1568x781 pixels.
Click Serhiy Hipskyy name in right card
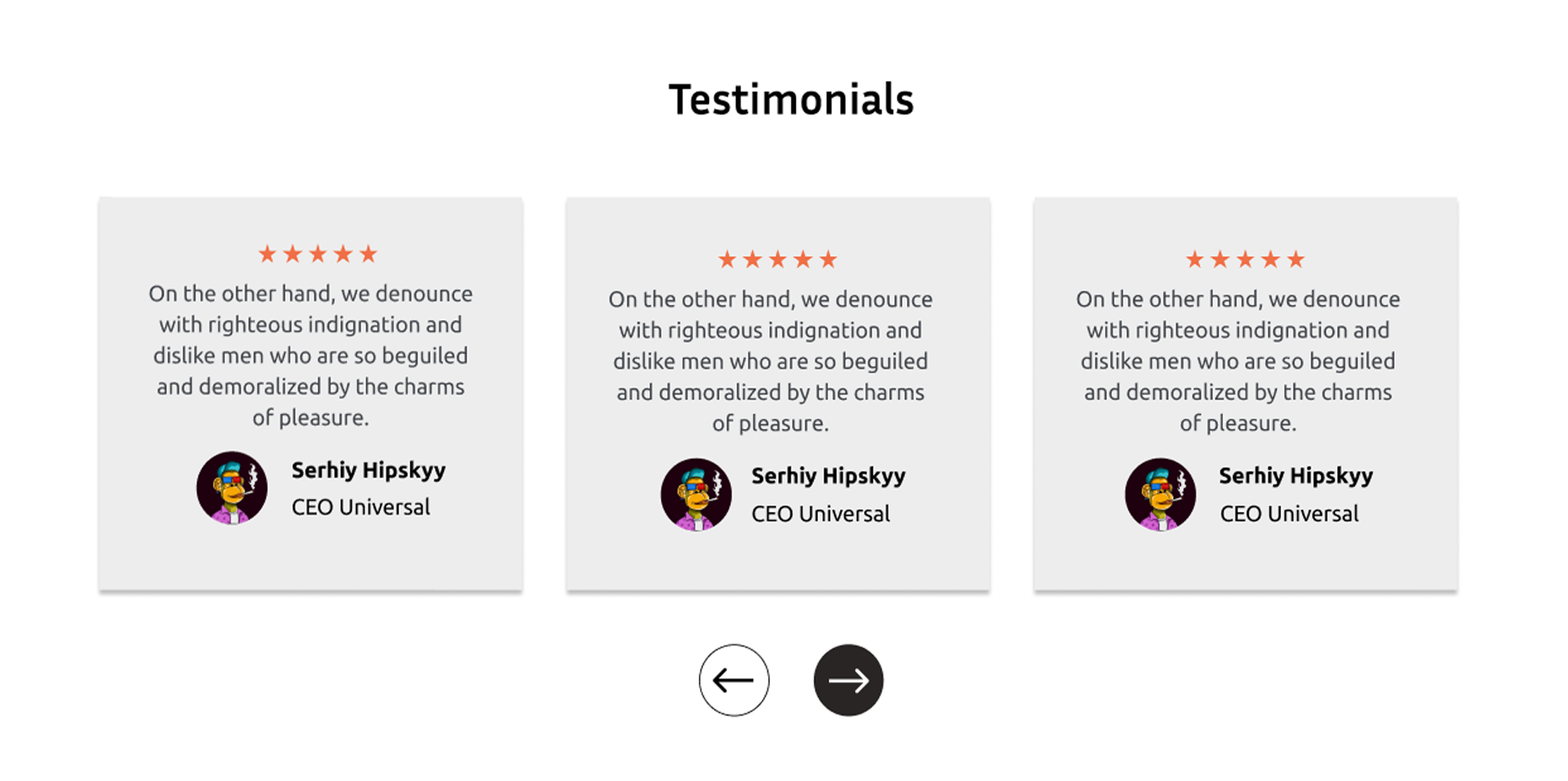(x=1296, y=476)
